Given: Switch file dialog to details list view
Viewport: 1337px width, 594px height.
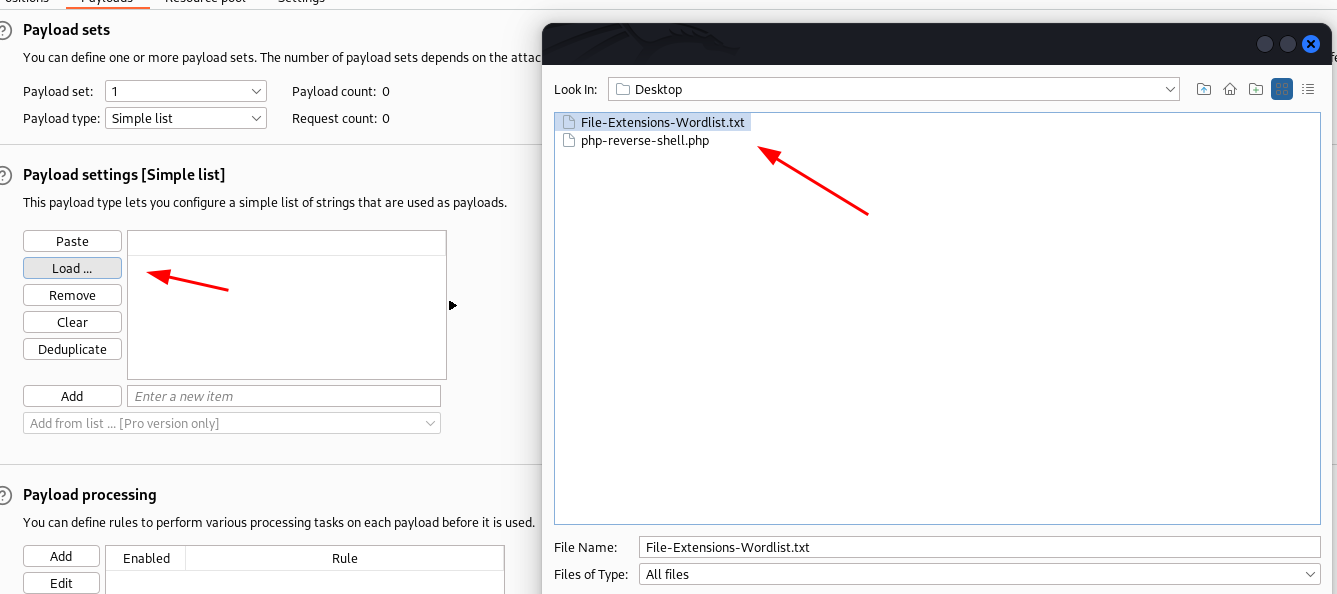Looking at the screenshot, I should click(x=1308, y=89).
